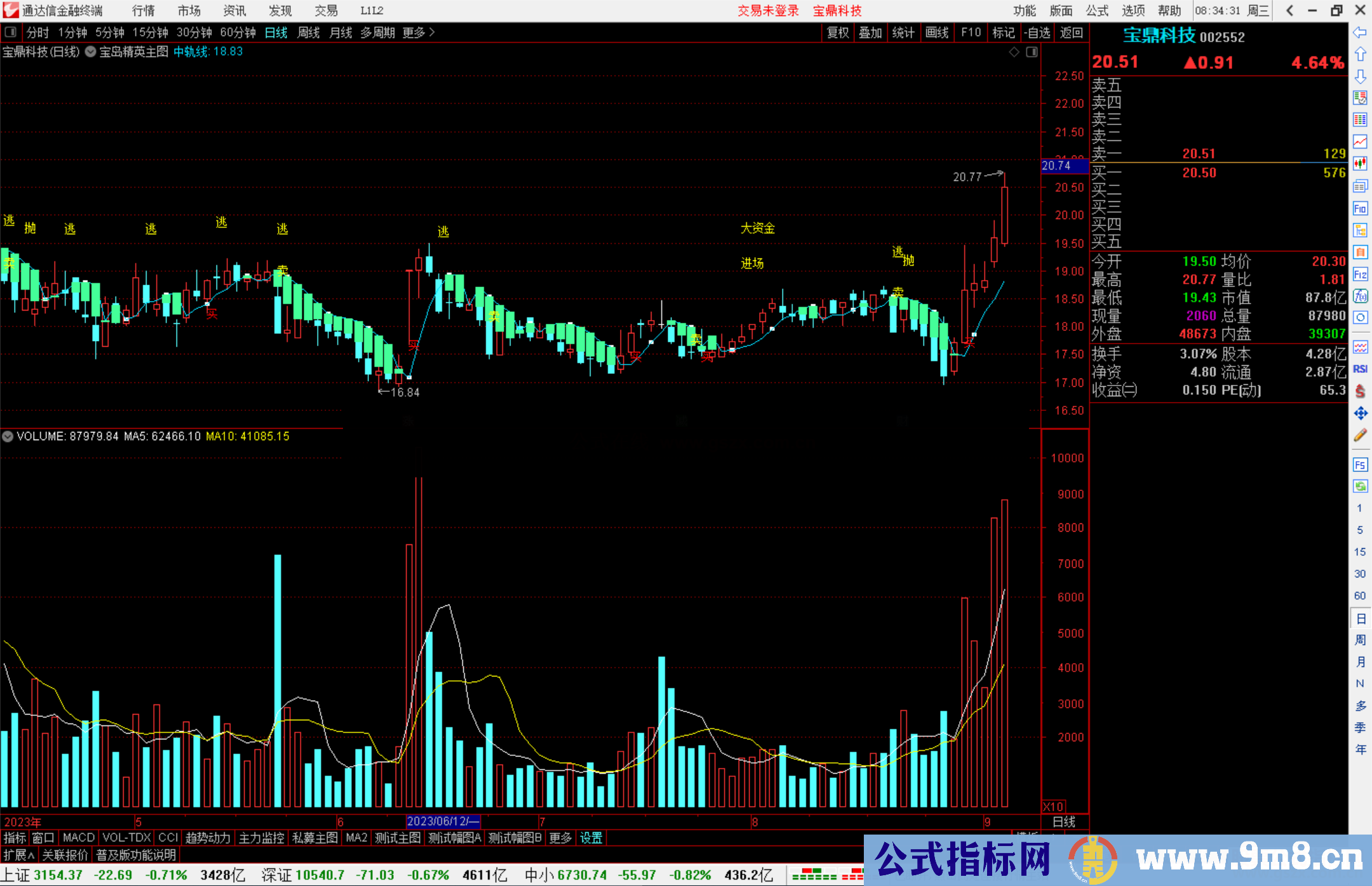Toggle the VOLUME indicator round button
This screenshot has width=1372, height=886.
pyautogui.click(x=8, y=436)
